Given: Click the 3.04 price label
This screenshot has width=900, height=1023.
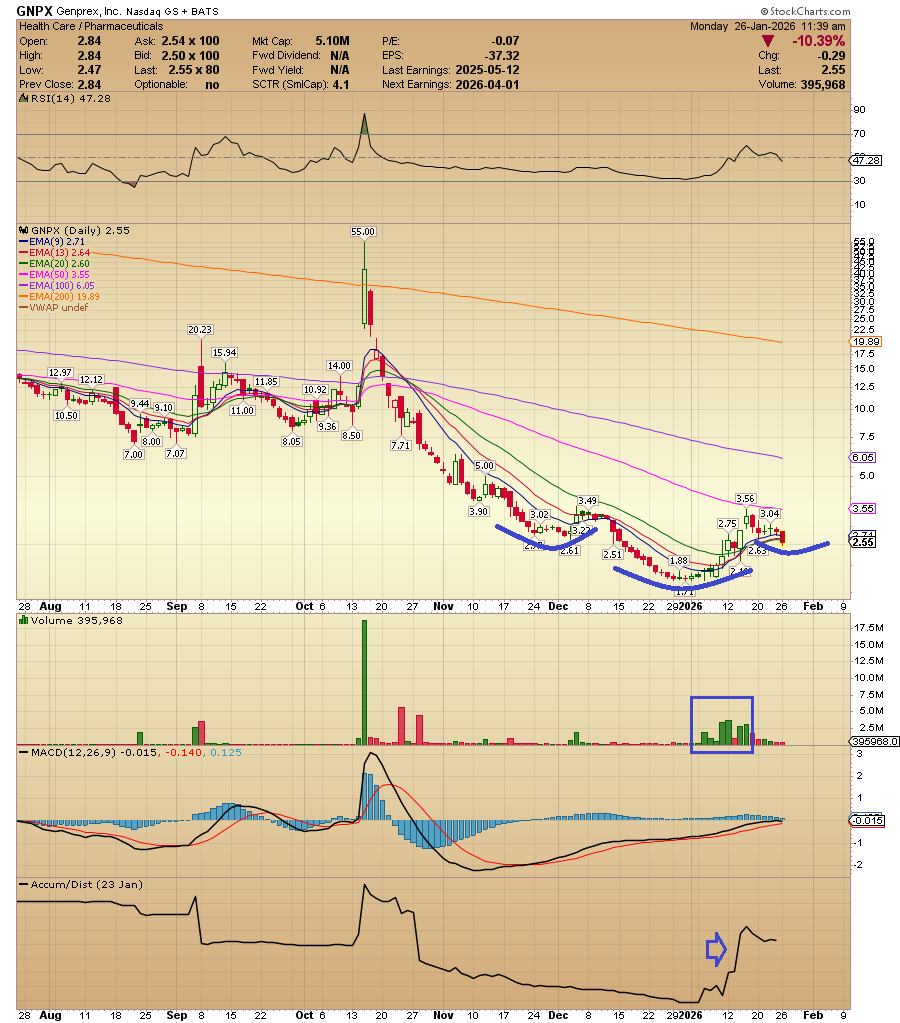Looking at the screenshot, I should pos(770,513).
